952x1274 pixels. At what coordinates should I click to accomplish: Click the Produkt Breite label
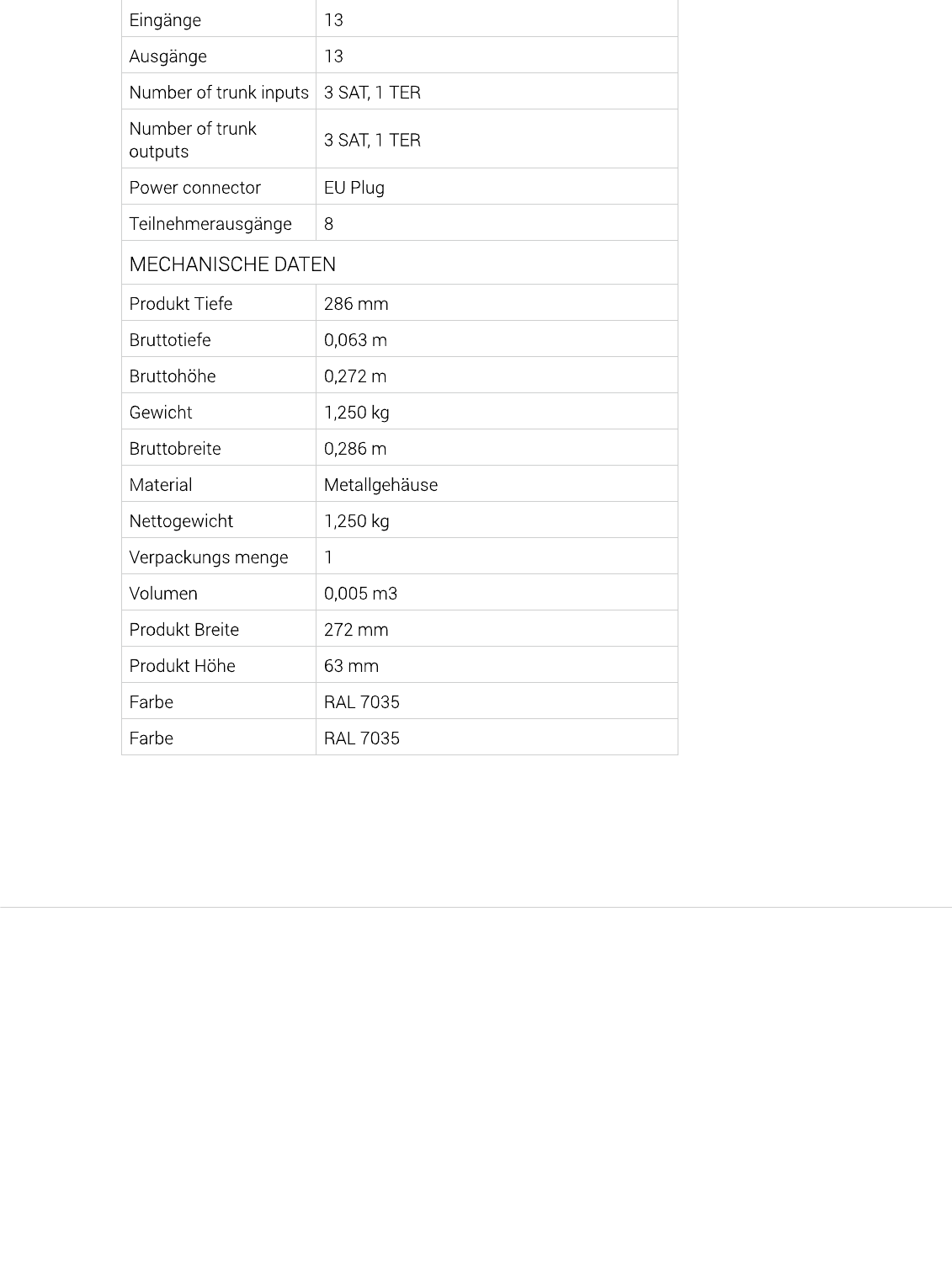184,630
